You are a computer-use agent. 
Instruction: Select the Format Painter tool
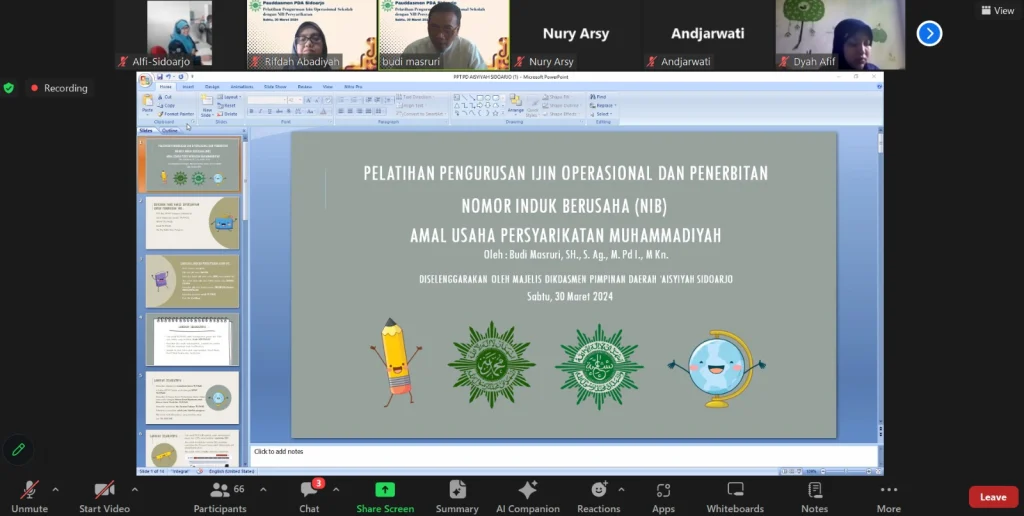tap(176, 114)
